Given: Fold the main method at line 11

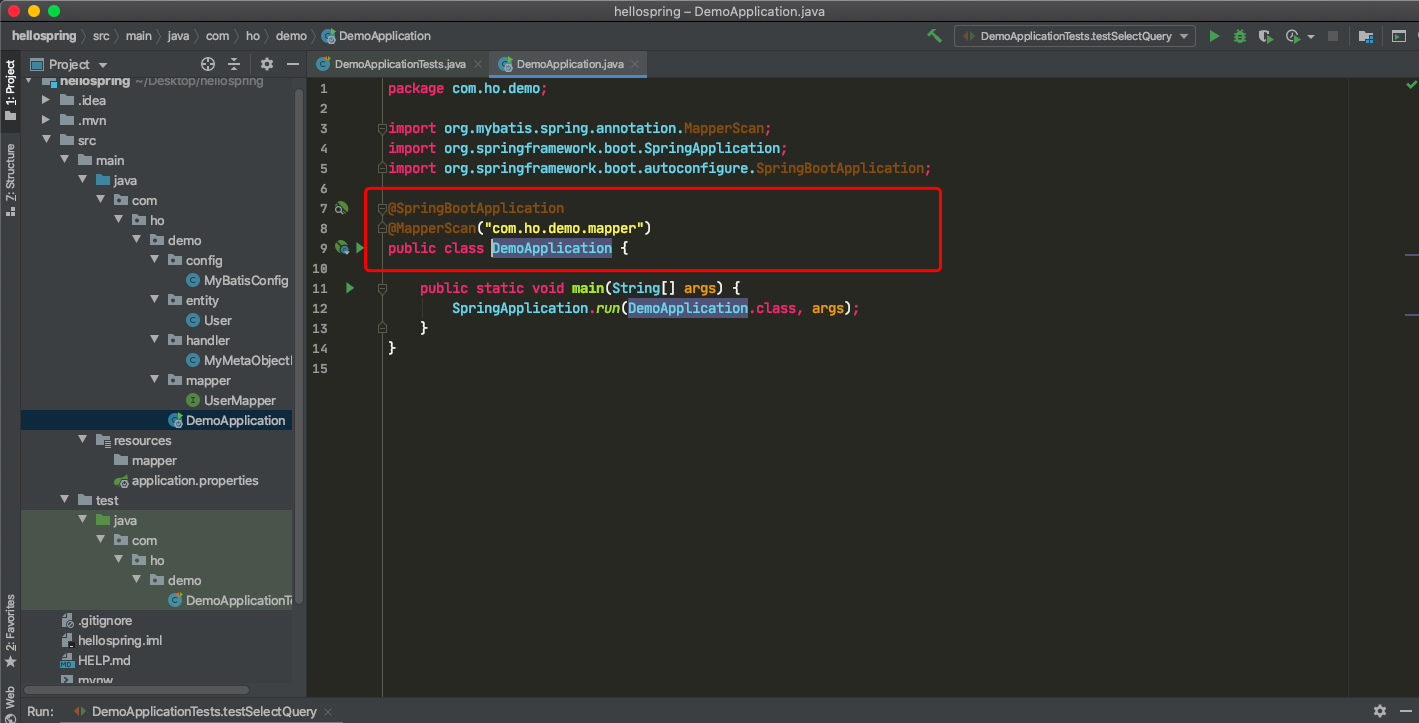Looking at the screenshot, I should pyautogui.click(x=382, y=288).
